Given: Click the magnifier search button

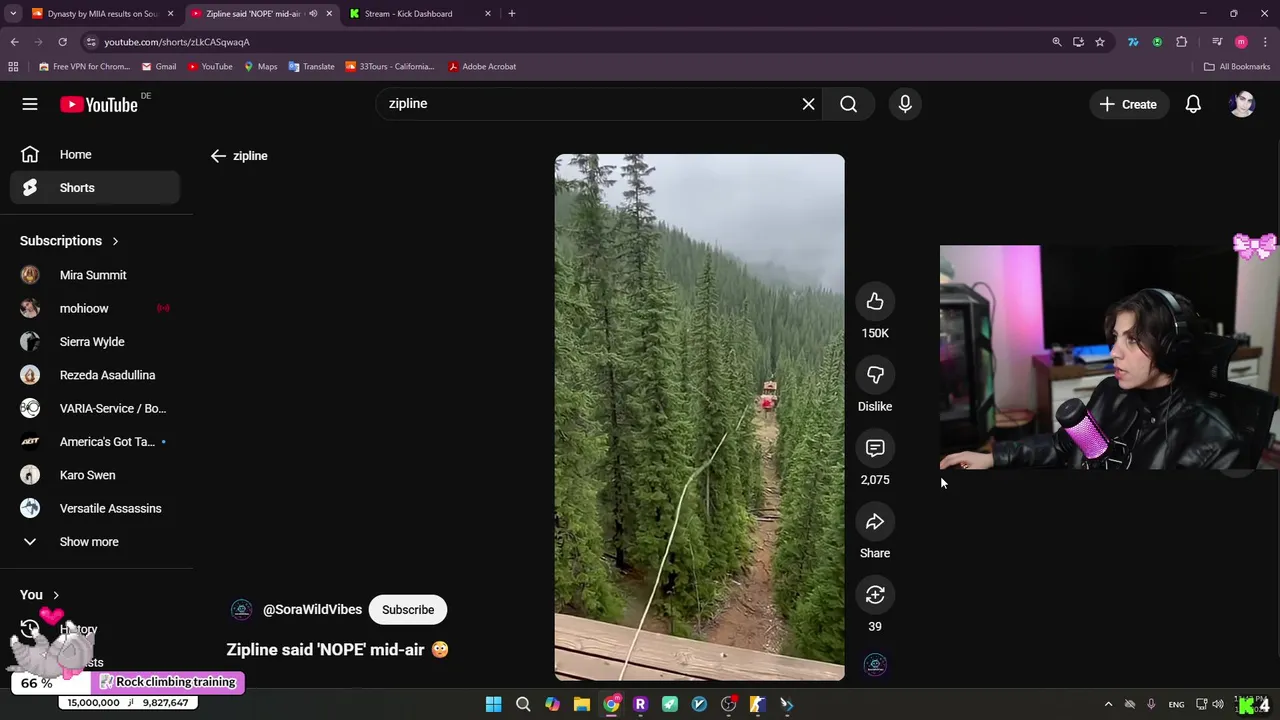Looking at the screenshot, I should coord(848,104).
